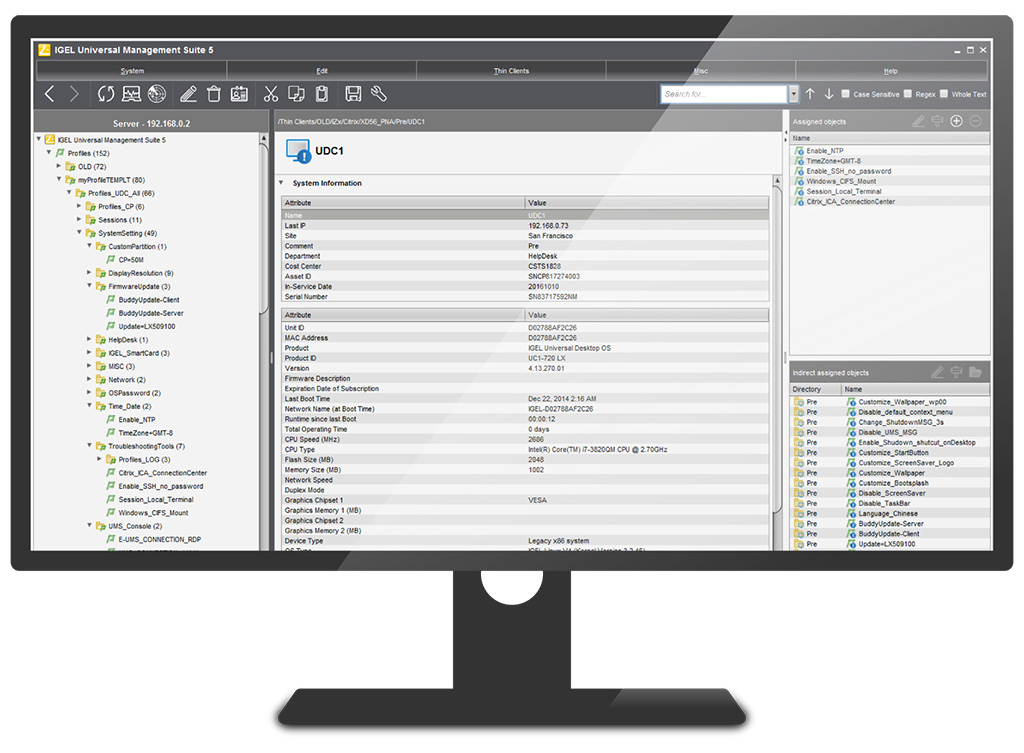Open the System menu
This screenshot has height=753, width=1024.
tap(132, 71)
